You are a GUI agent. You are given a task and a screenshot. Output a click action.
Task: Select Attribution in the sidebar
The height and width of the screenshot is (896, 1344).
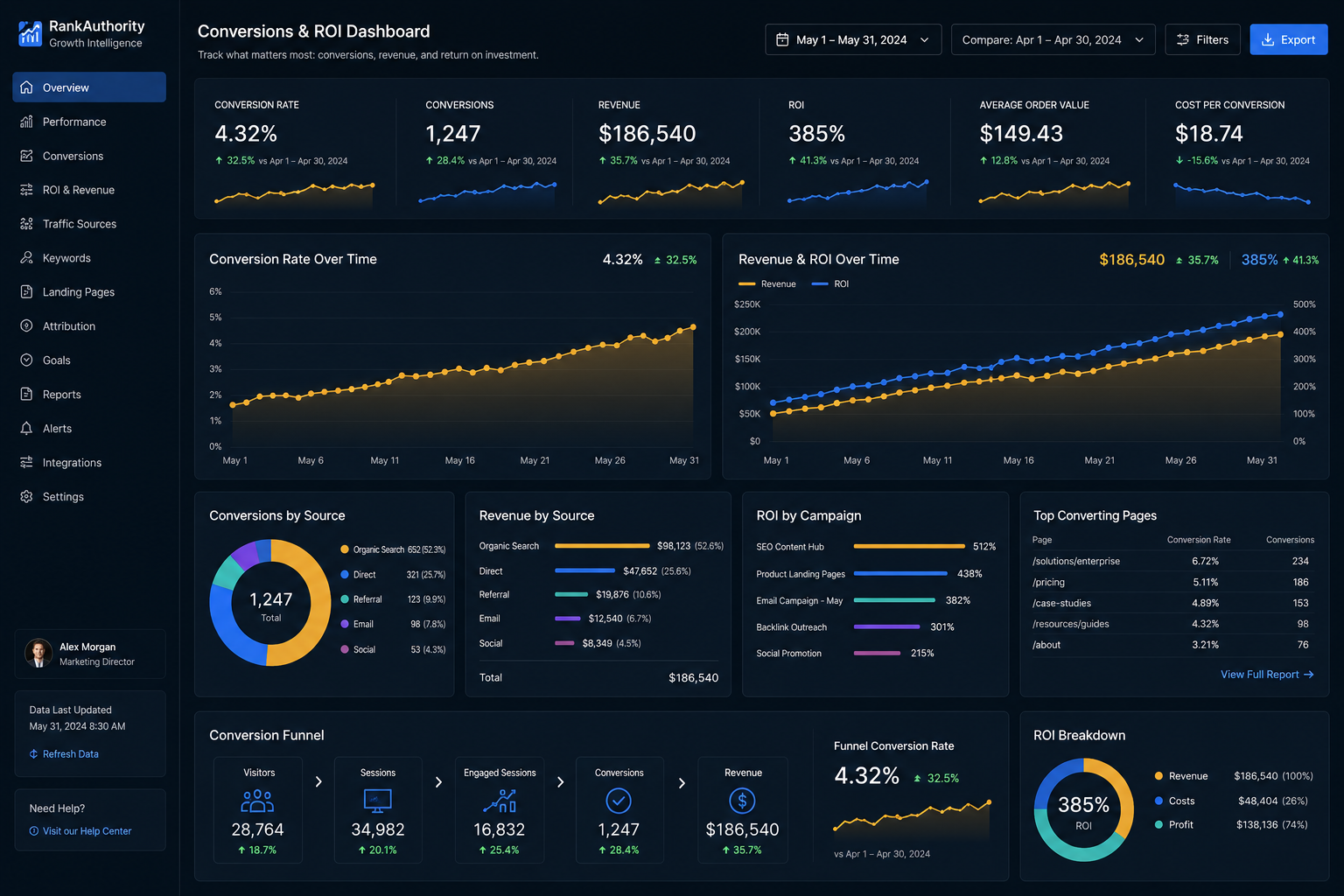(x=89, y=326)
